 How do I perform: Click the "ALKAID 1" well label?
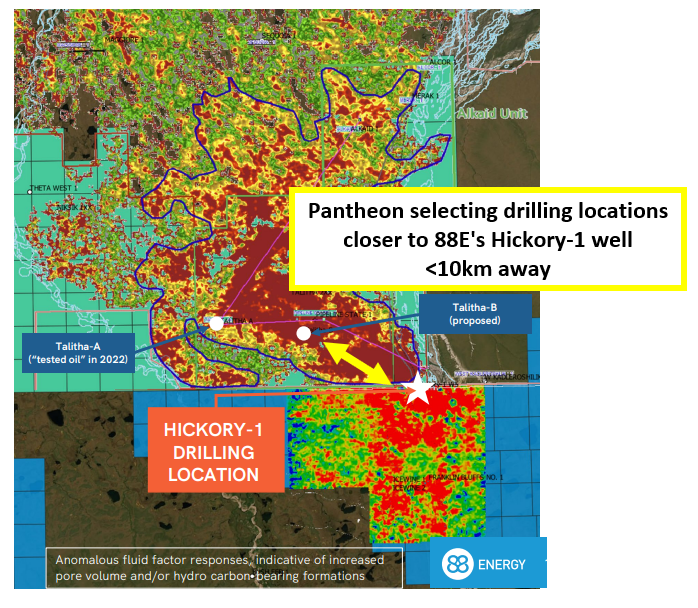[365, 129]
